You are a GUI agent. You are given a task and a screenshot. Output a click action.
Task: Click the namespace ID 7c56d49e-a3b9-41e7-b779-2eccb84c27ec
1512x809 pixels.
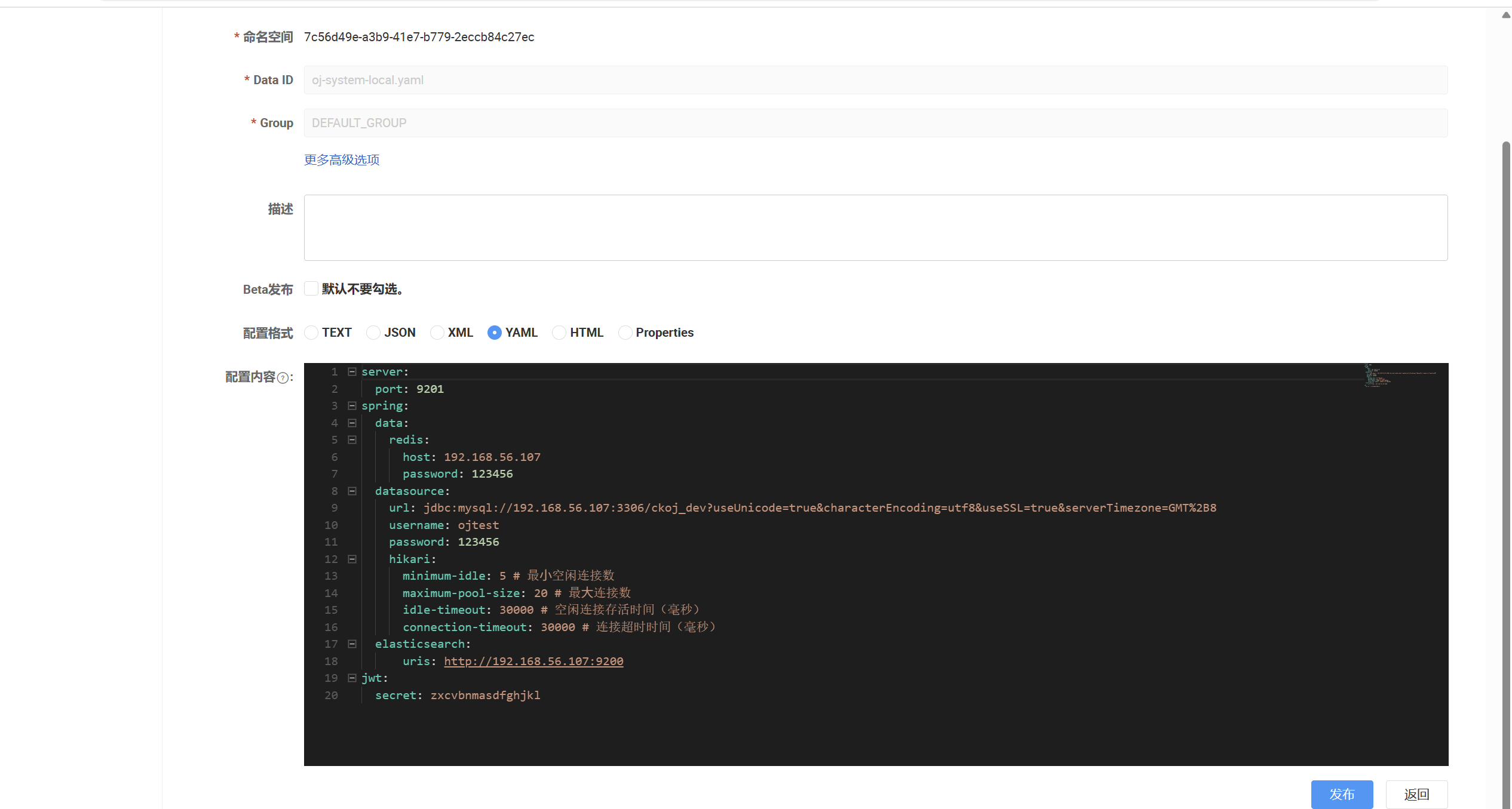coord(419,37)
